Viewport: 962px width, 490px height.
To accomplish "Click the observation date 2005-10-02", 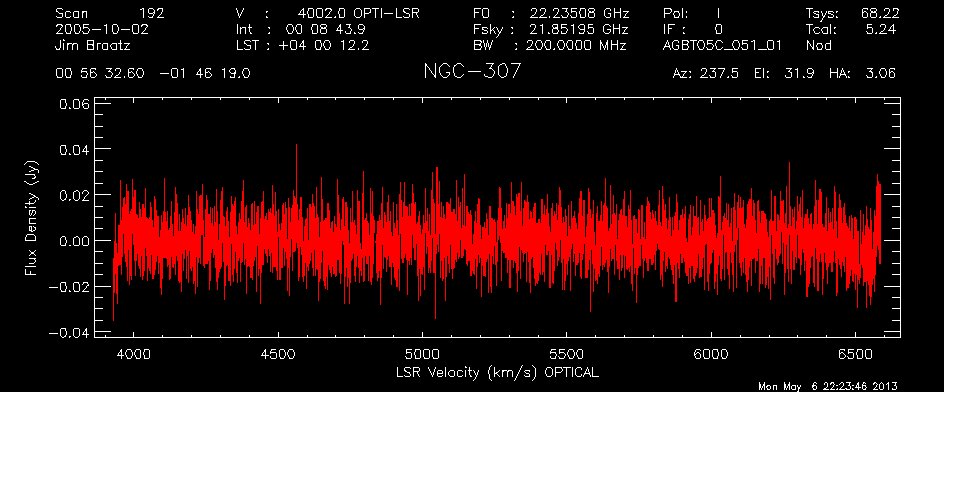I will tap(102, 29).
